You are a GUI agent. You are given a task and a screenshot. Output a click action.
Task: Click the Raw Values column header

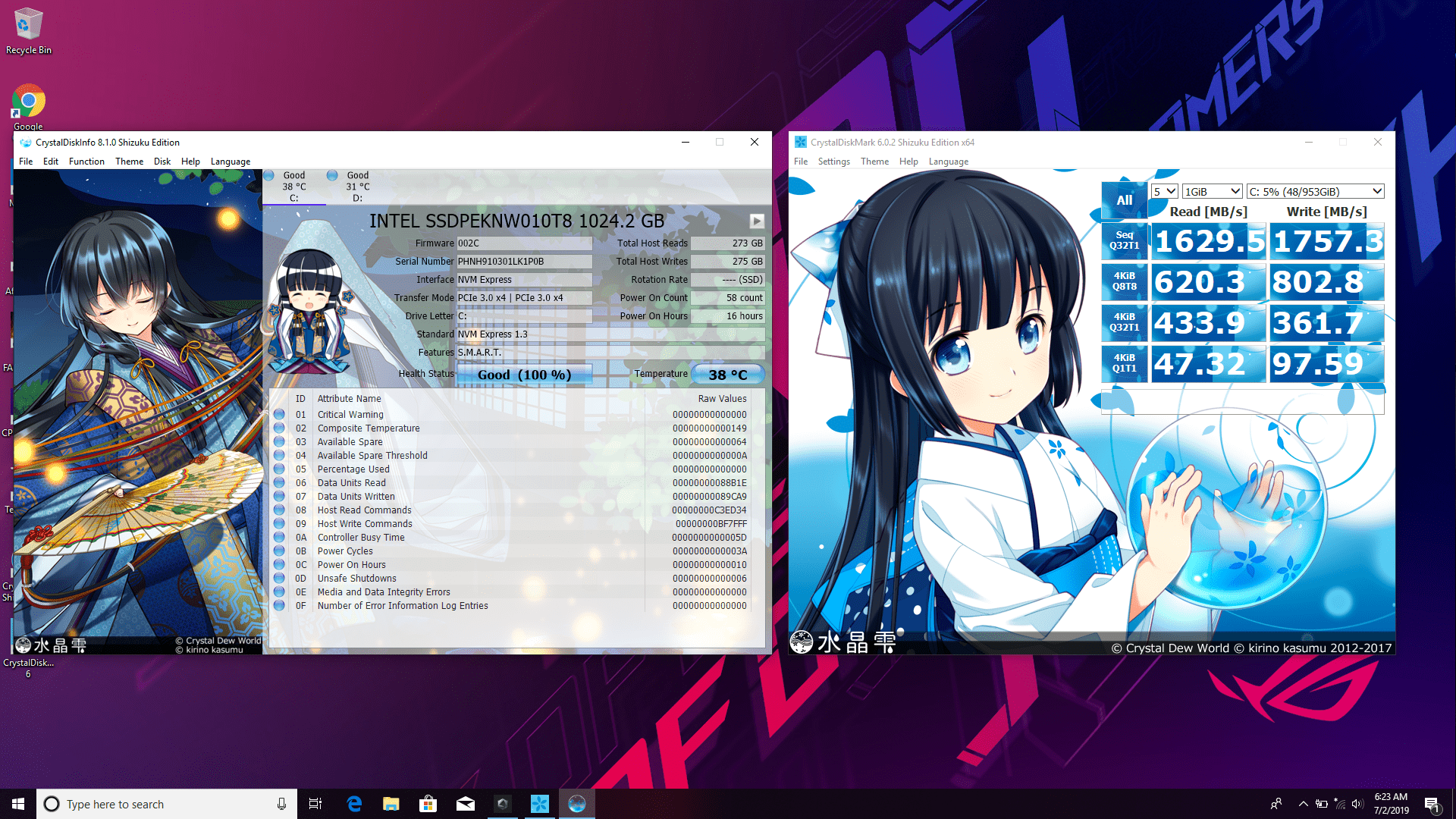[x=722, y=399]
